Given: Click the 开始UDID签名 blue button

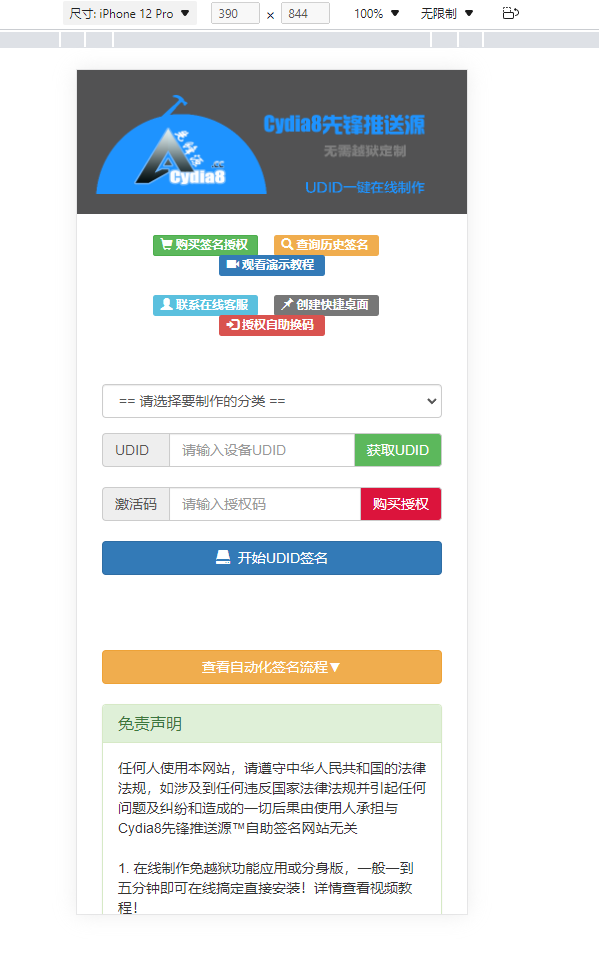Looking at the screenshot, I should [272, 558].
